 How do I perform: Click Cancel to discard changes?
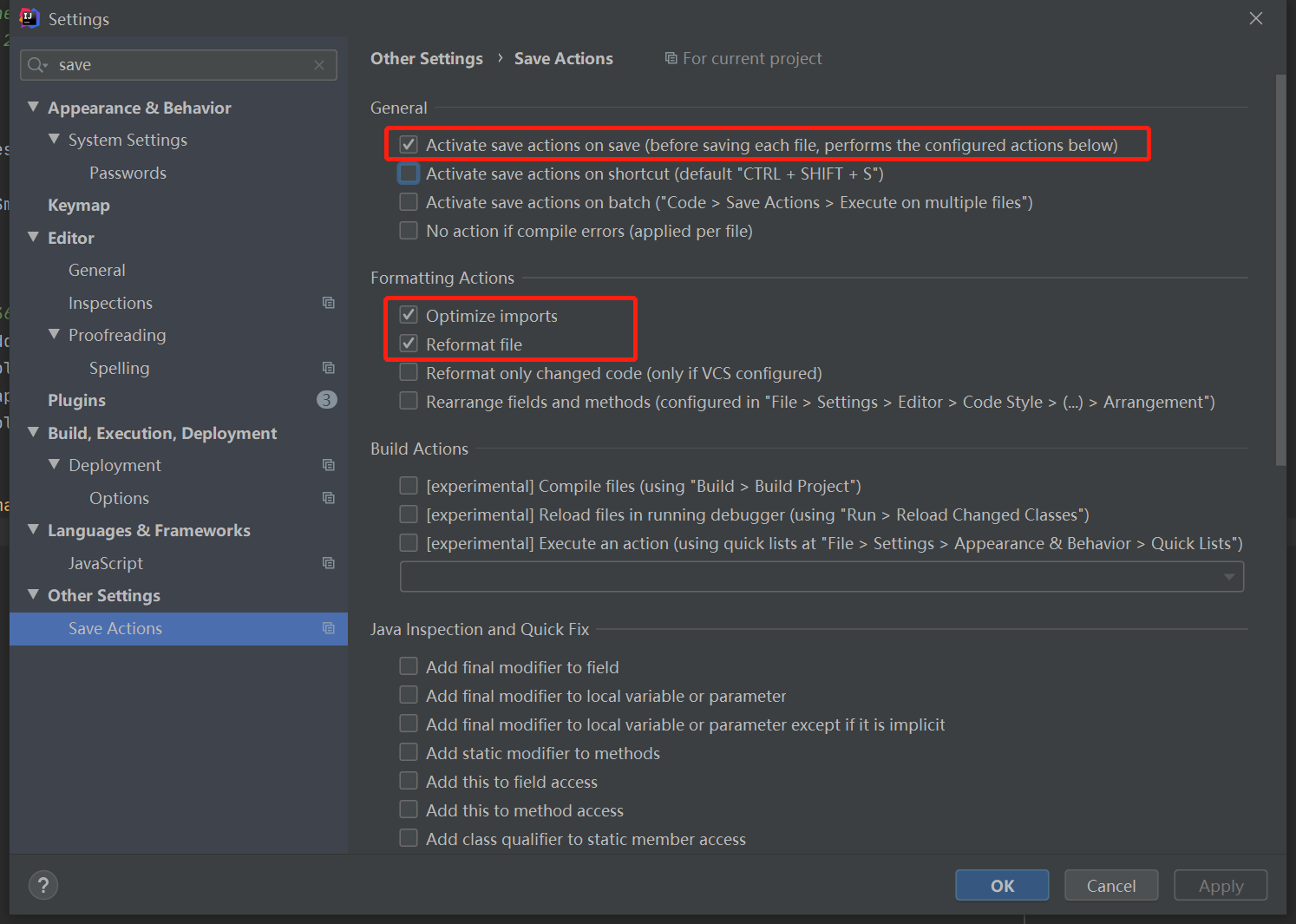(1111, 885)
